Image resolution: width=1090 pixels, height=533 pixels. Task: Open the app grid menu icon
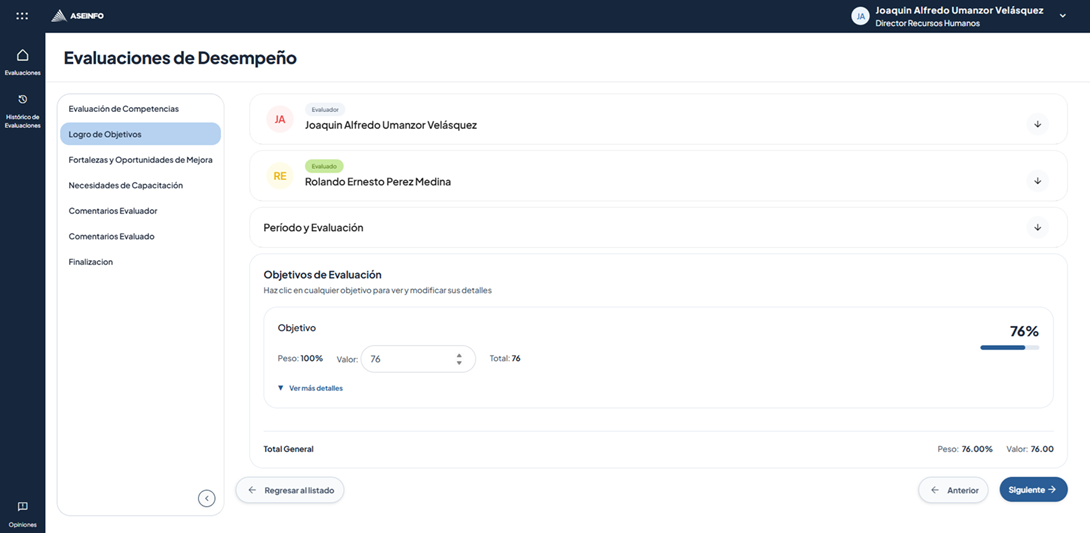pos(22,16)
